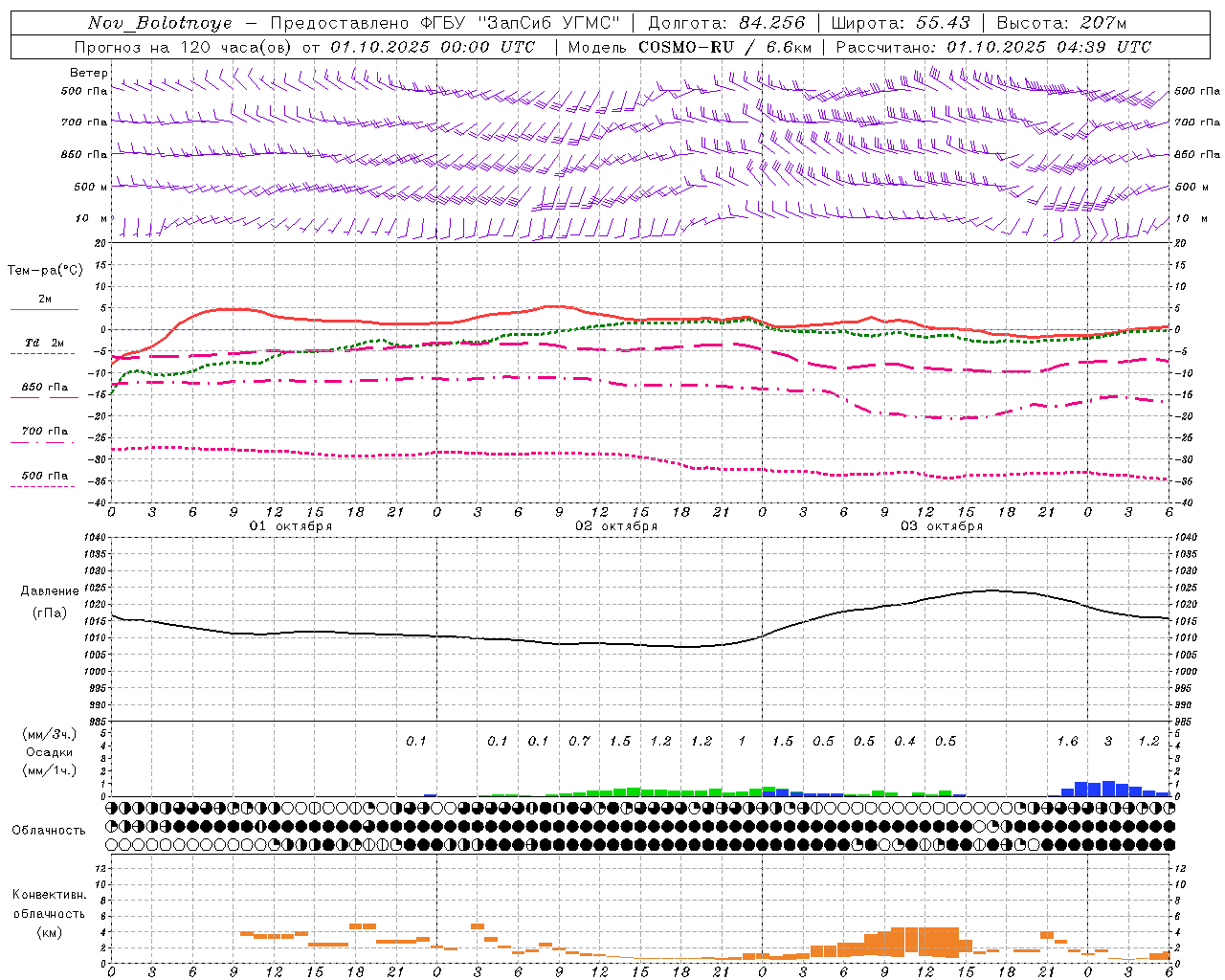Click the latitude value 'Широта: 55.43'

pos(901,23)
